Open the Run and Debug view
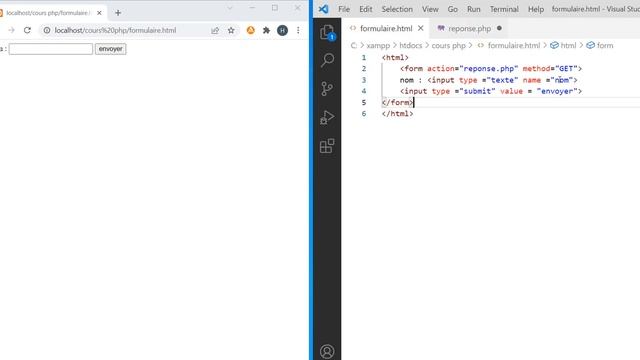 (327, 117)
